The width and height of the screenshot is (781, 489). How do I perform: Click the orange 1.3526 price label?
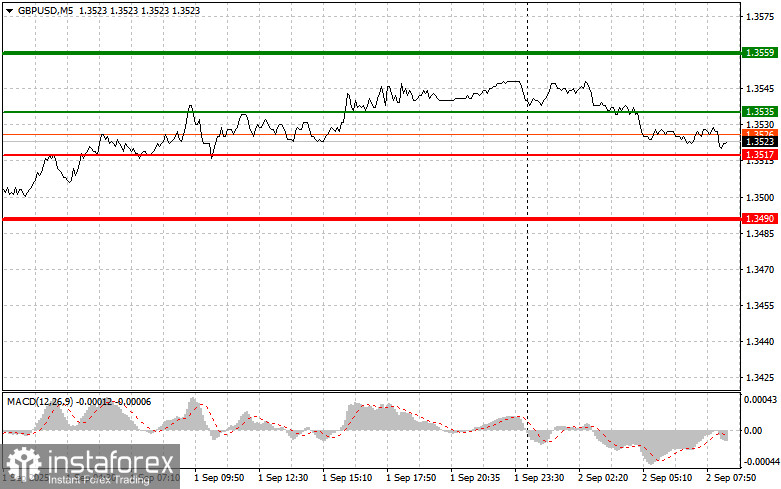pyautogui.click(x=760, y=133)
